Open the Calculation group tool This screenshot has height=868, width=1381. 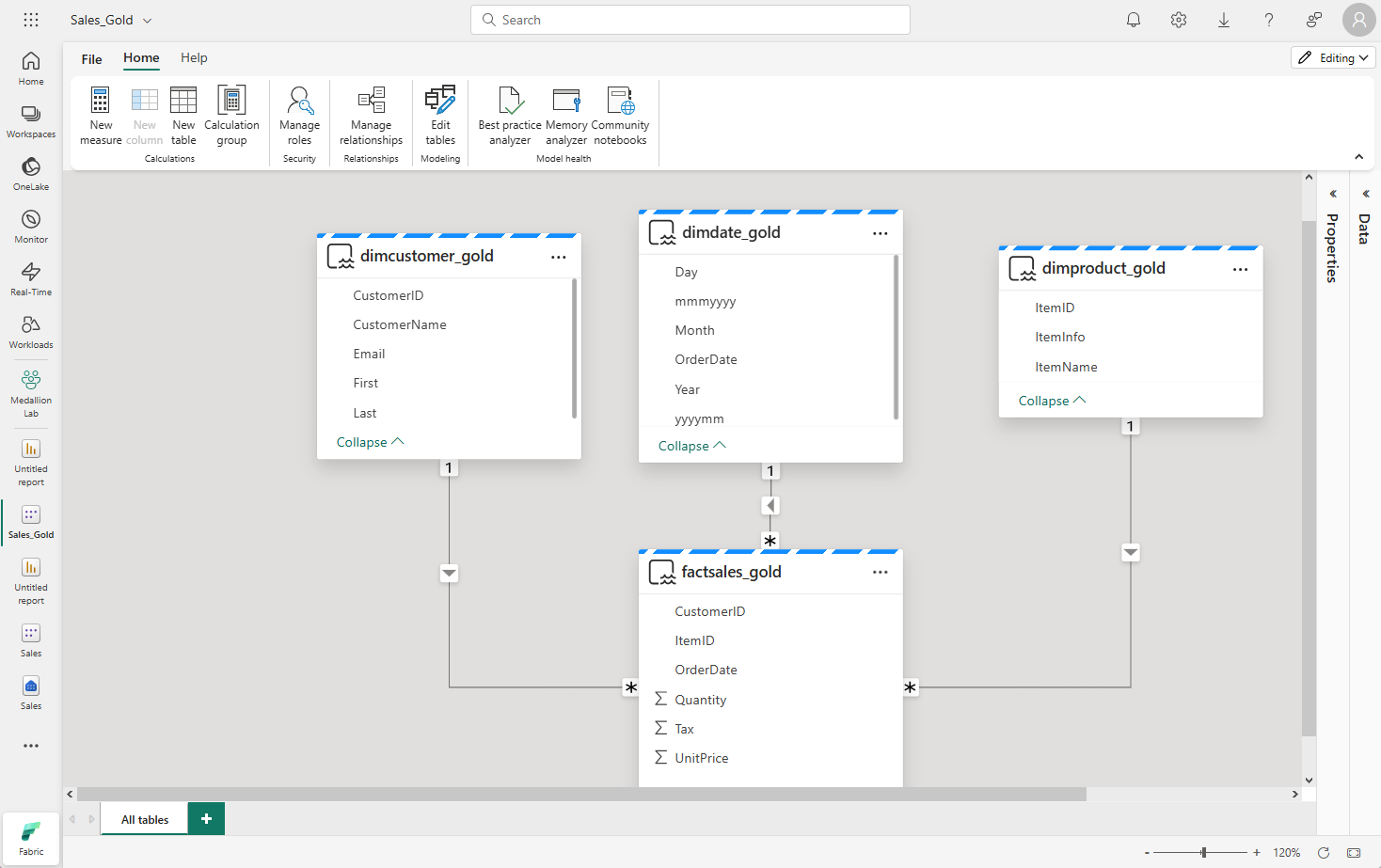point(230,115)
